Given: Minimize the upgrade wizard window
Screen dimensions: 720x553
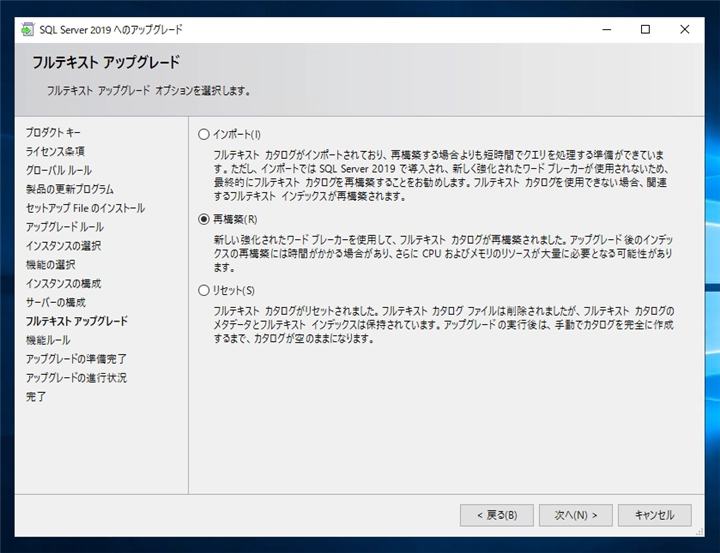Looking at the screenshot, I should (607, 29).
